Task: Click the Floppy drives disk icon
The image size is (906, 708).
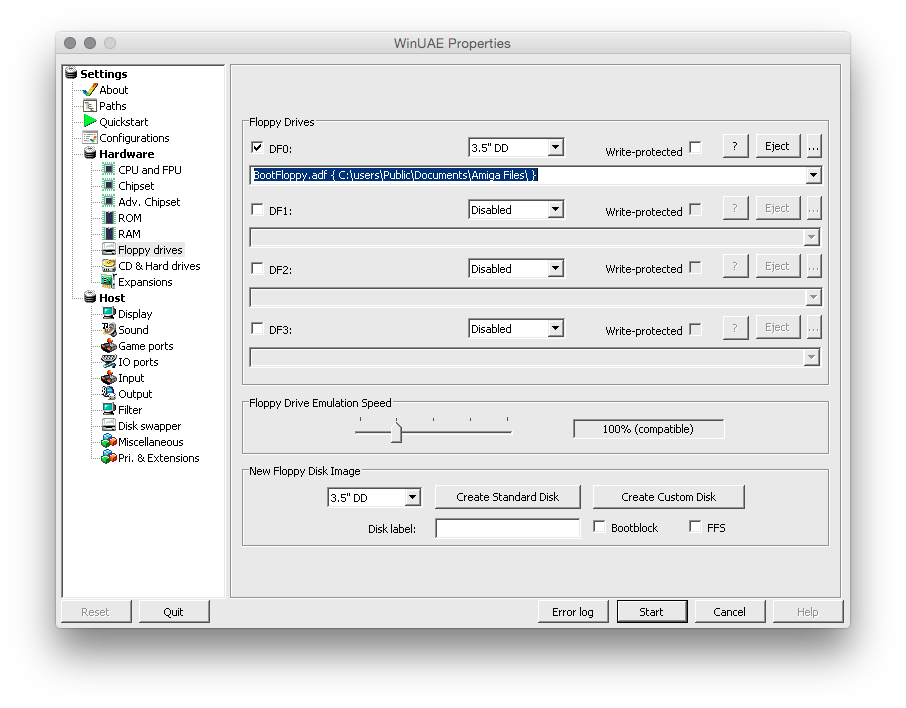Action: click(108, 249)
